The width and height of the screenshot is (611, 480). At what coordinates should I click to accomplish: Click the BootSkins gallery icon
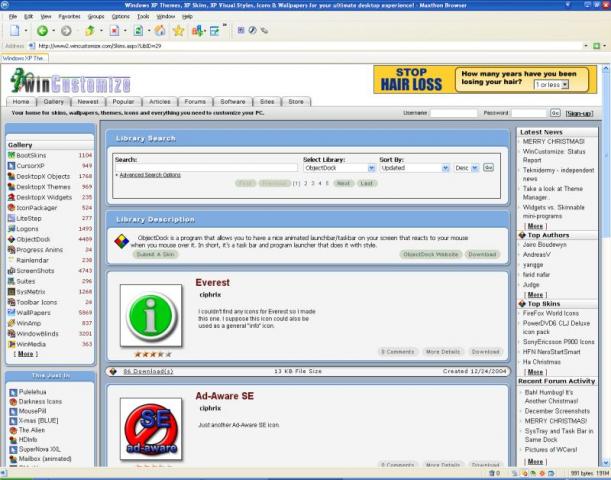(11, 155)
